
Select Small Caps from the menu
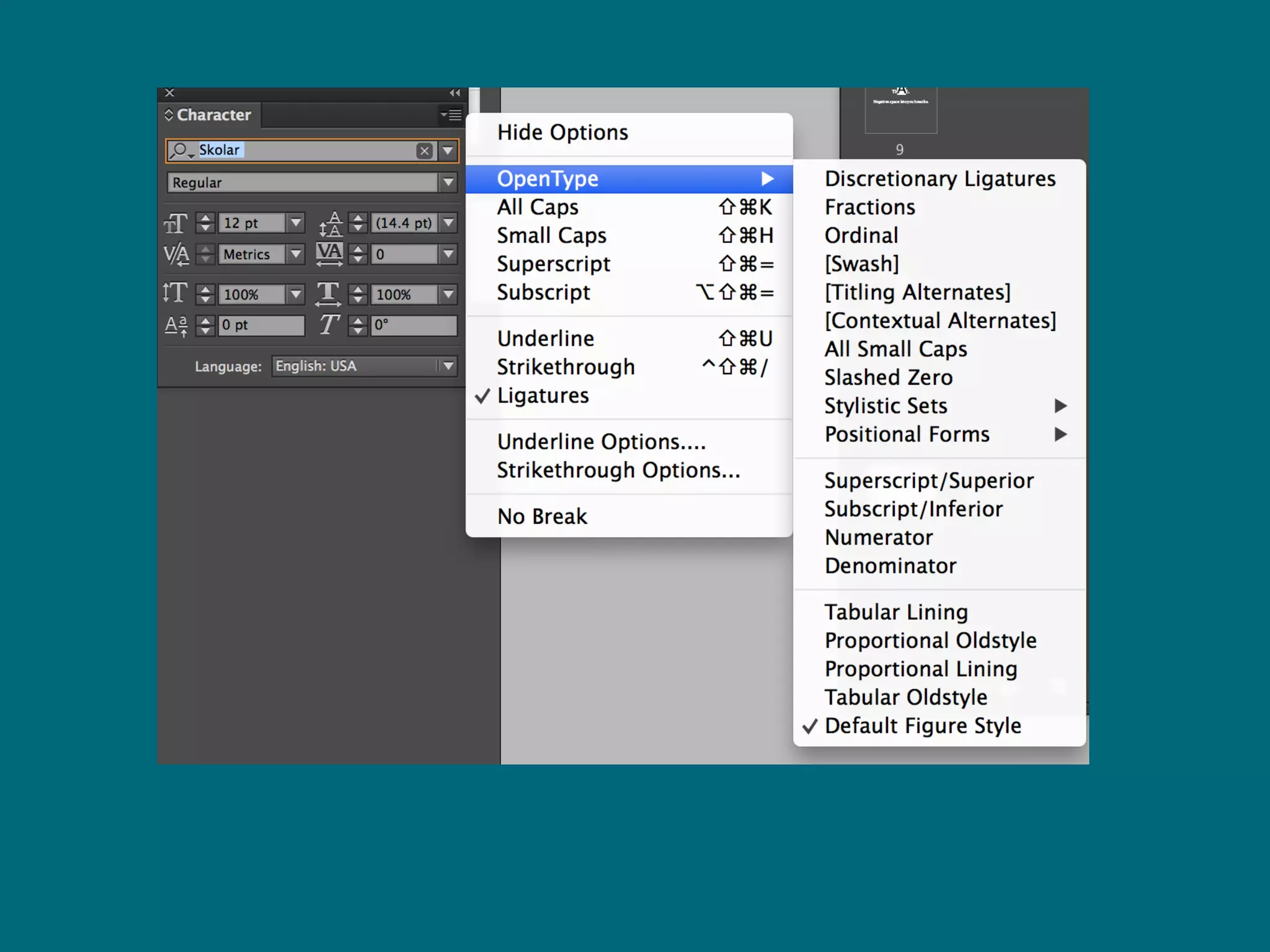551,236
